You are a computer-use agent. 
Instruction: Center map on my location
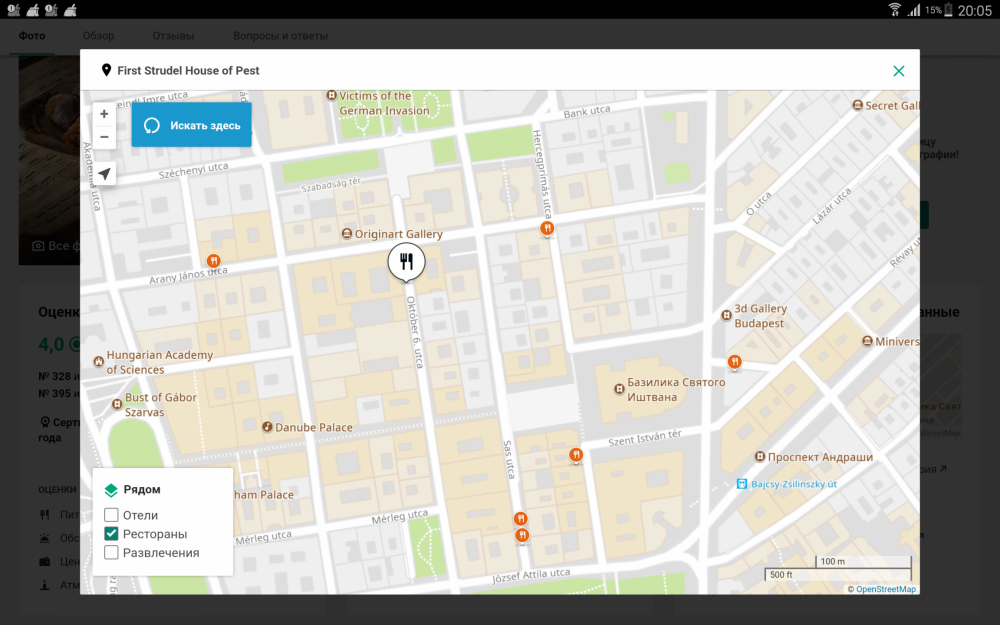click(104, 174)
